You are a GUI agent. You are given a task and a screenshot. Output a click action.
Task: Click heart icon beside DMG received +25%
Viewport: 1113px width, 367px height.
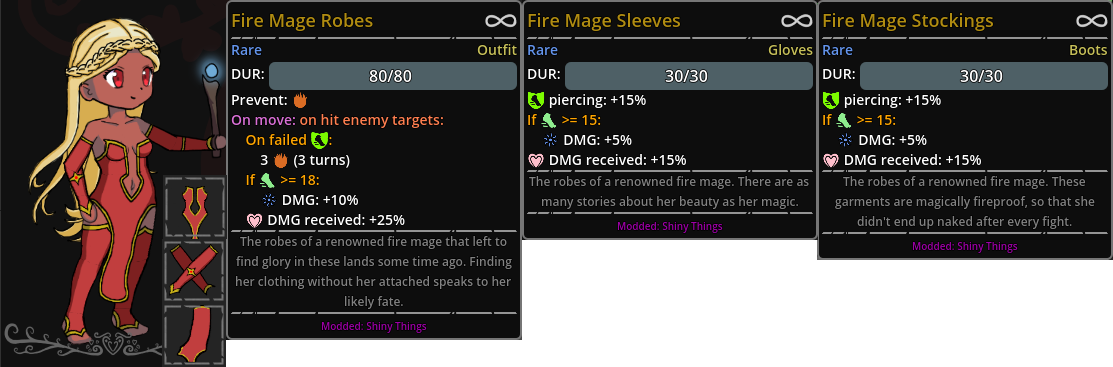point(255,220)
